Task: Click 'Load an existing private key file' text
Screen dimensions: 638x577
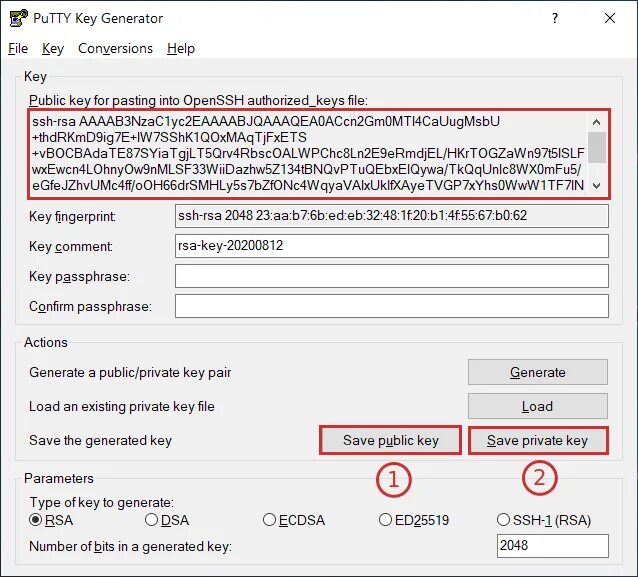Action: [x=122, y=406]
